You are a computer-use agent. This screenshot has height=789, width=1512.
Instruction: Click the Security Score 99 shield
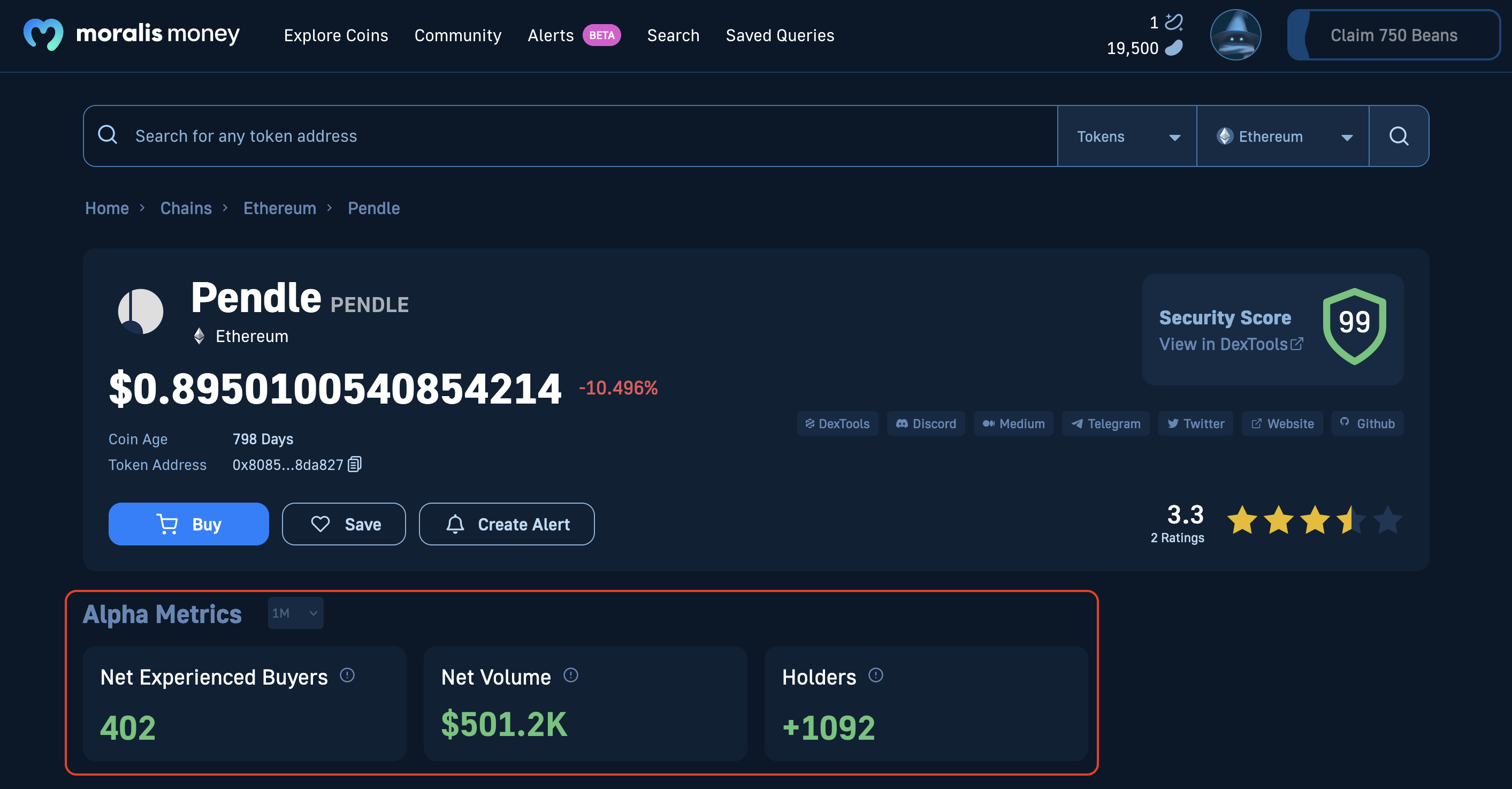[1354, 326]
